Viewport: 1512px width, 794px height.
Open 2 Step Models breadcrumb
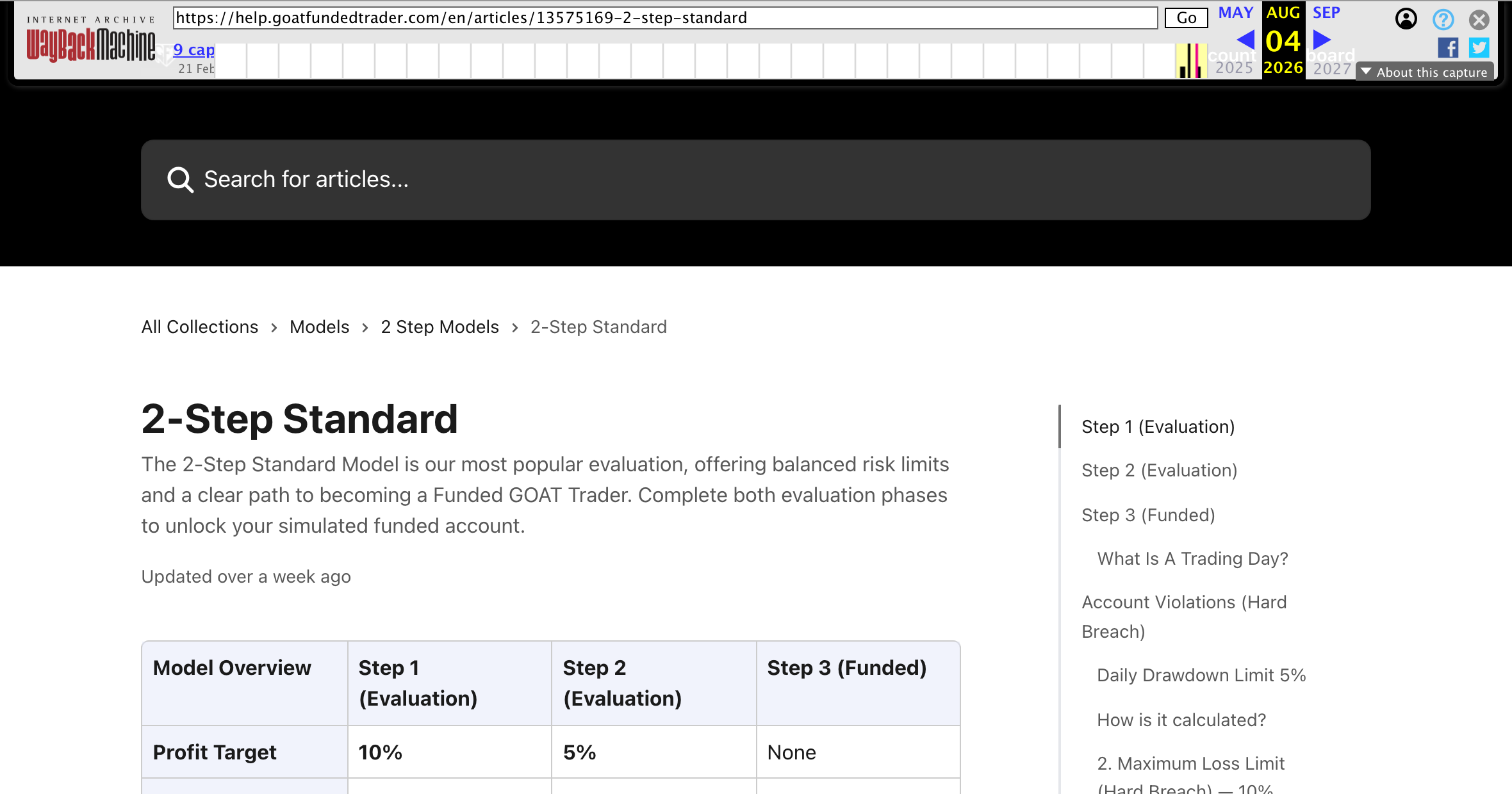(440, 327)
